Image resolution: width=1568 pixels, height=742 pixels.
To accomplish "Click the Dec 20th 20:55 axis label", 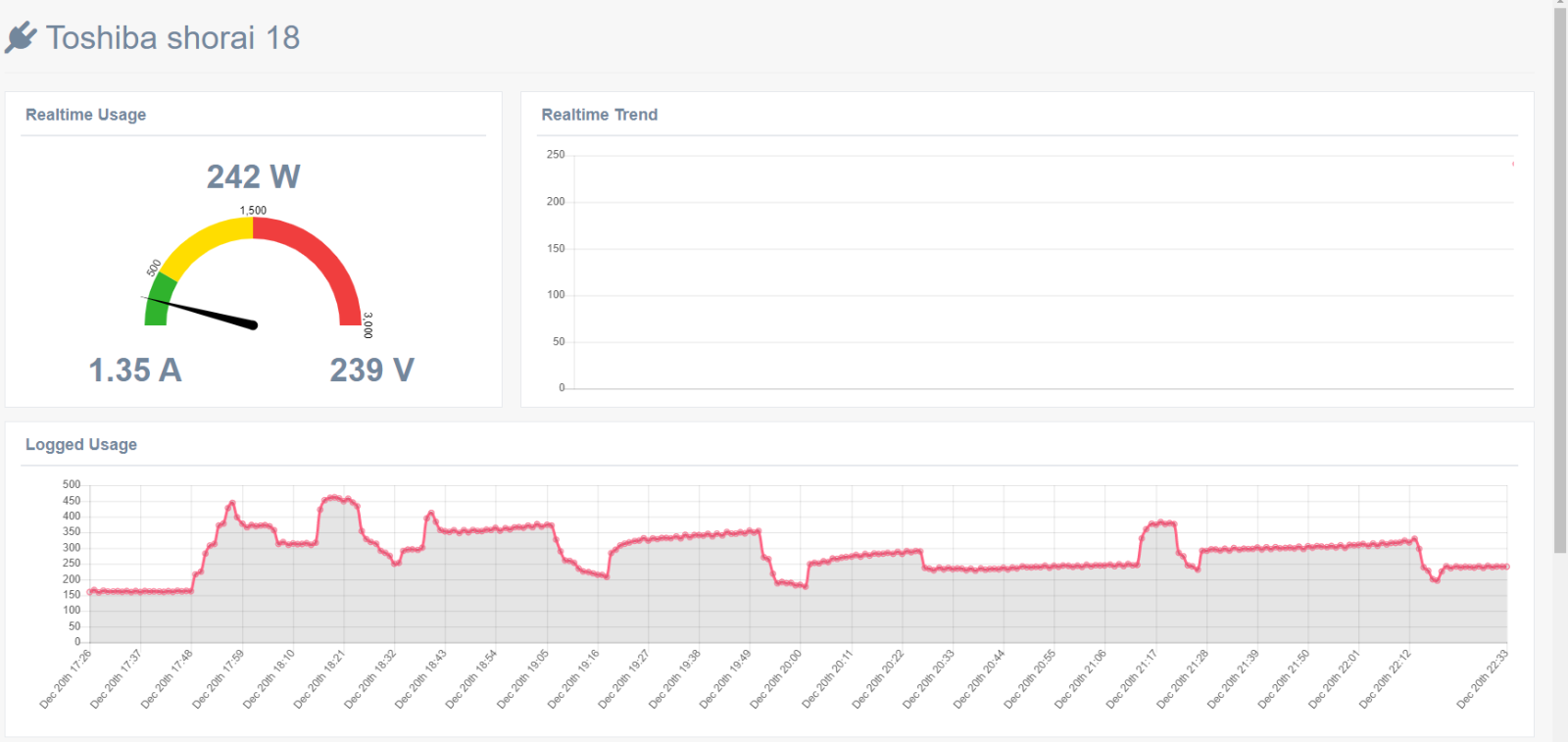I will [1031, 678].
